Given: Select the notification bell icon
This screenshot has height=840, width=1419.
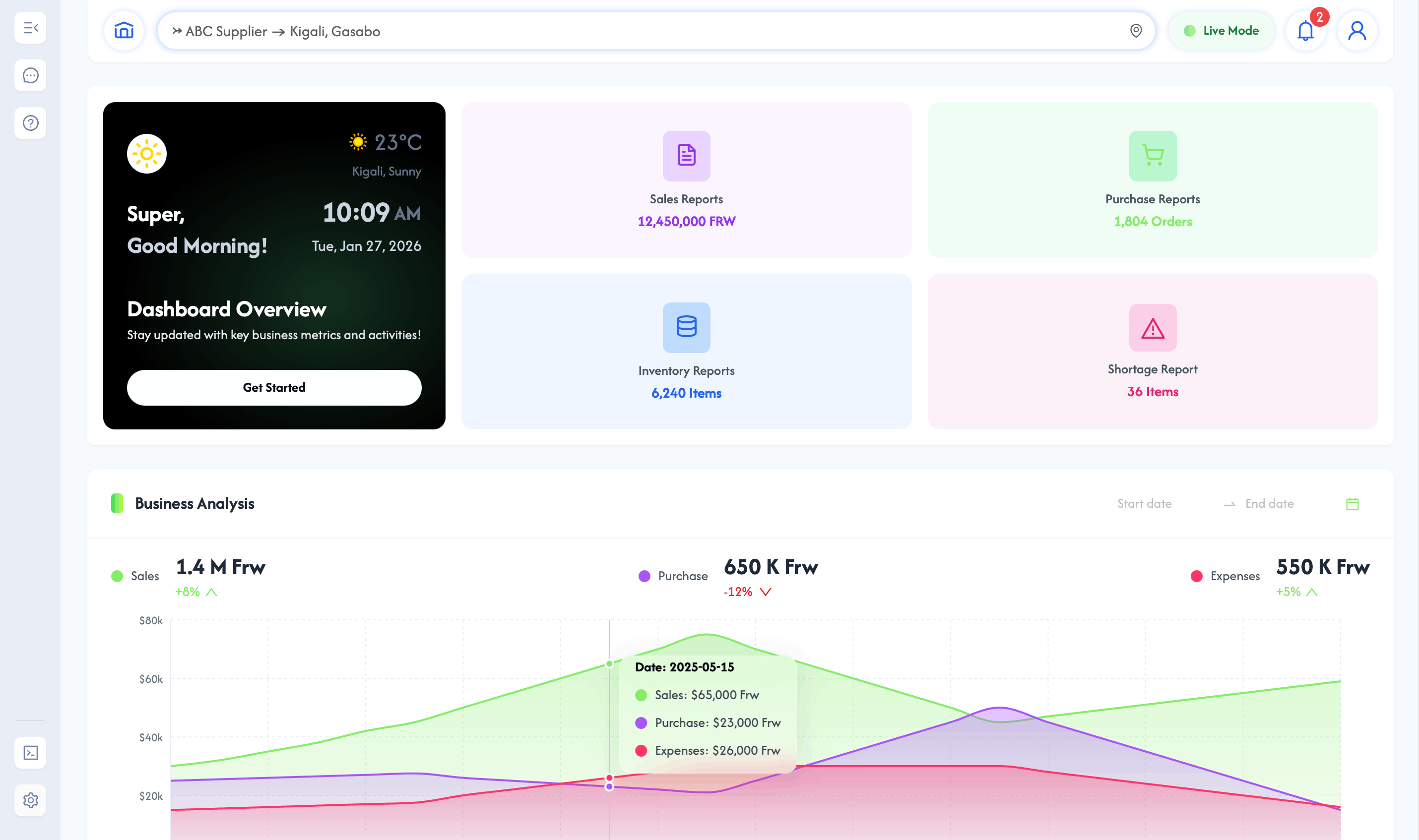Looking at the screenshot, I should coord(1305,31).
